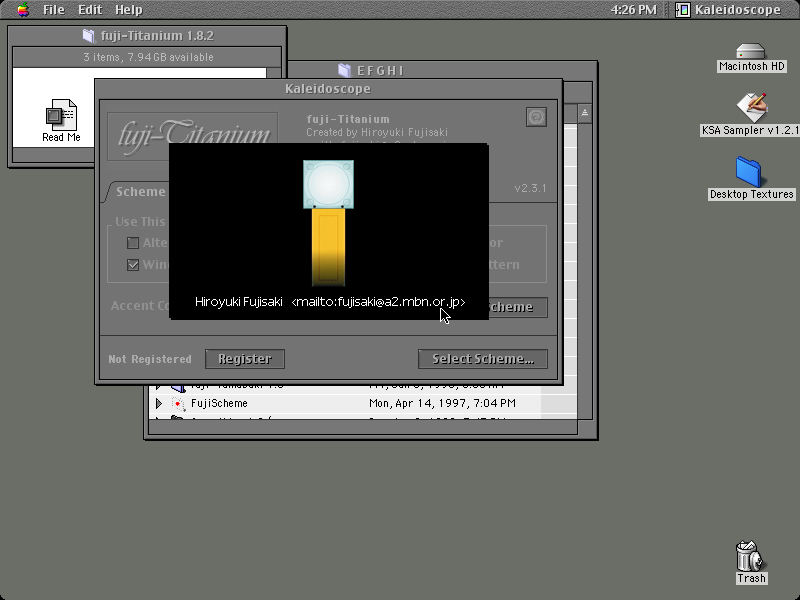The image size is (800, 600).
Task: Open the Help menu
Action: (129, 10)
